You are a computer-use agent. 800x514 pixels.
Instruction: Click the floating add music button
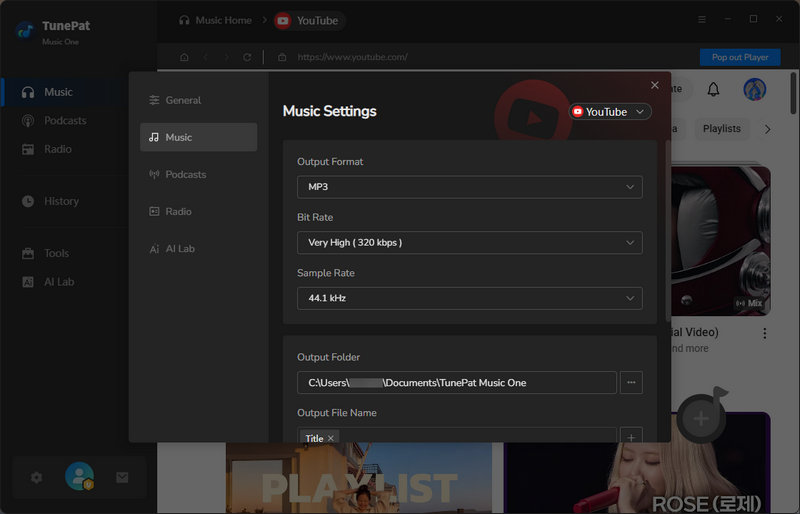point(701,418)
